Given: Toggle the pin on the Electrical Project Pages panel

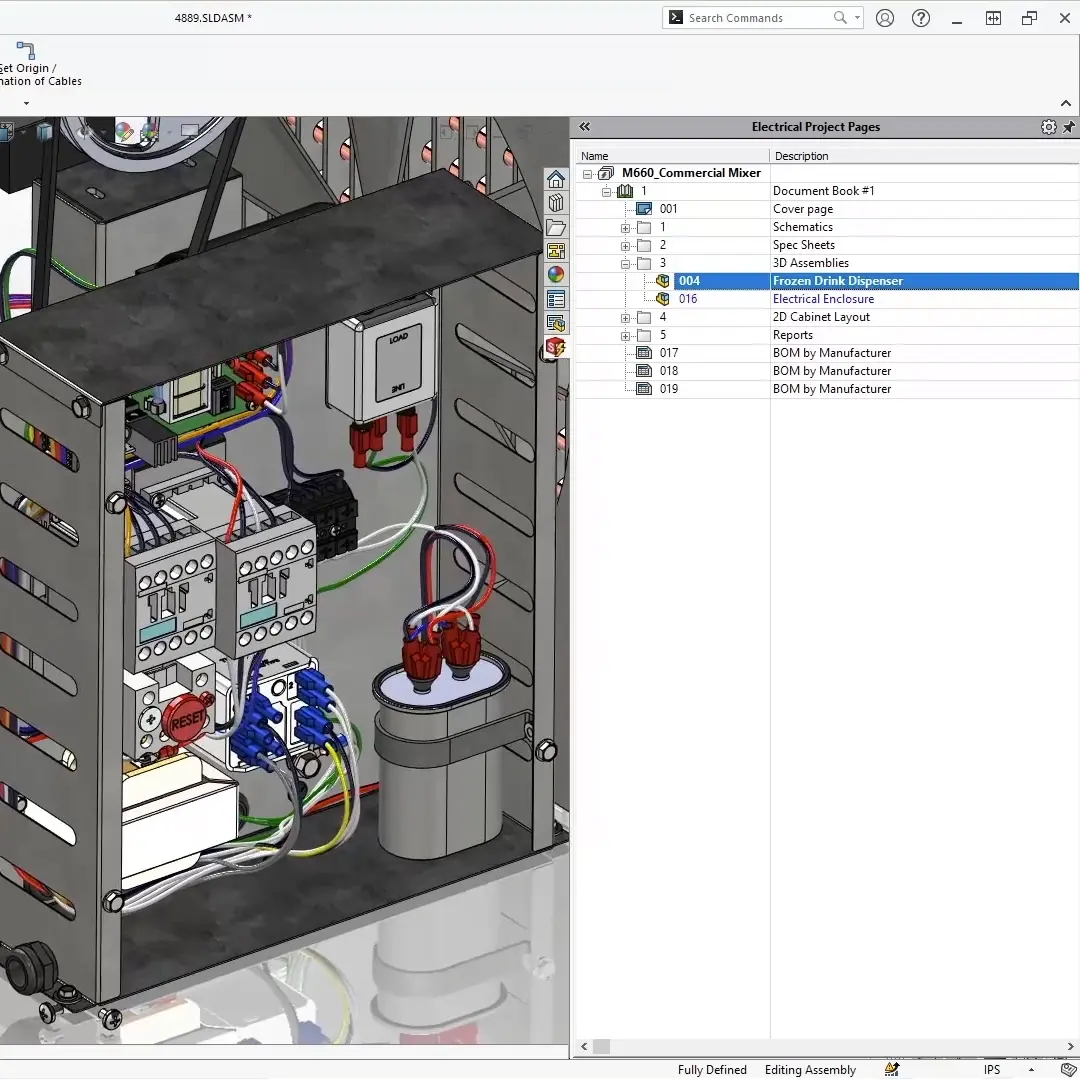Looking at the screenshot, I should (1069, 127).
